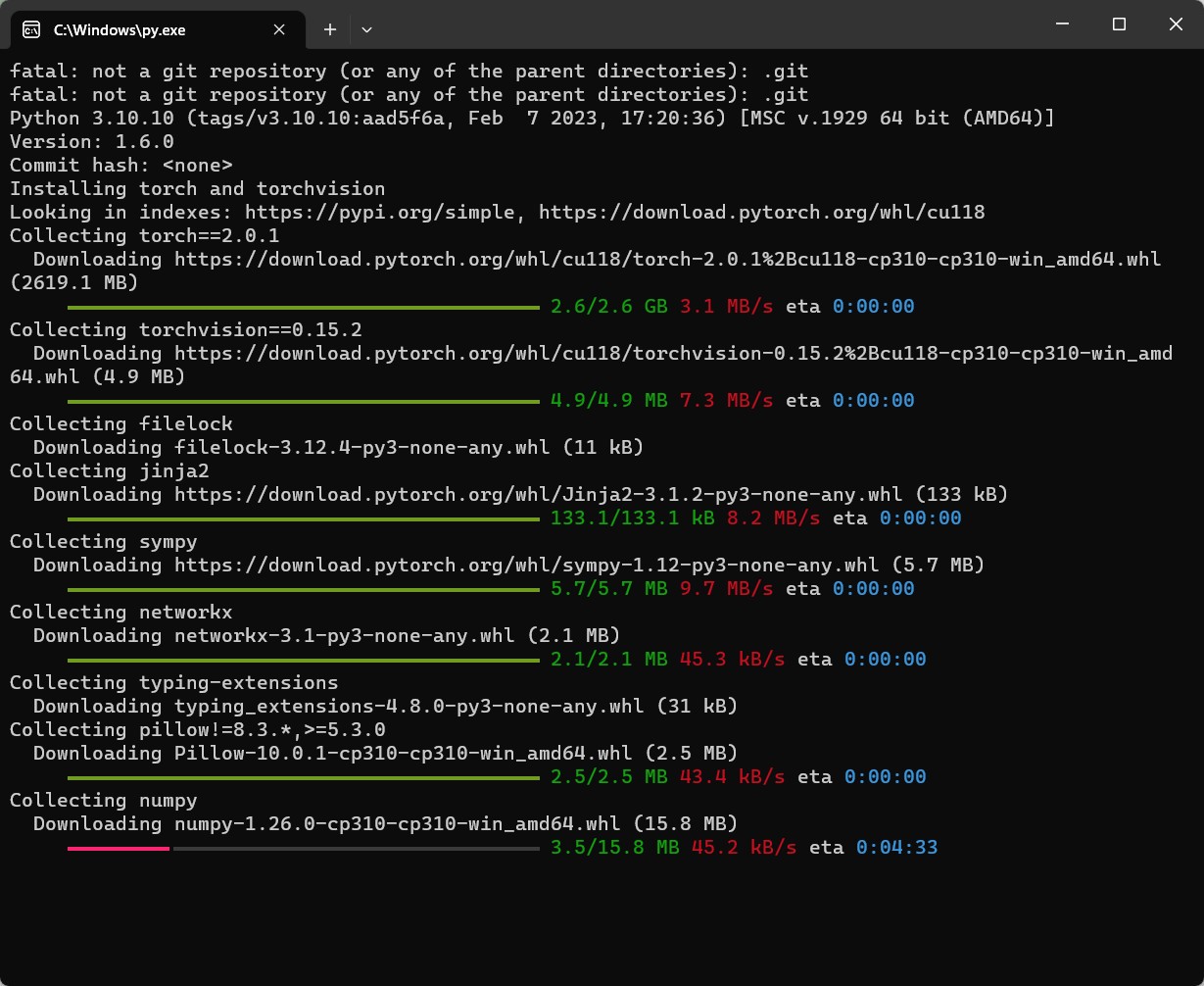Click the numpy eta 0:04:33 value
1204x986 pixels.
(x=897, y=848)
